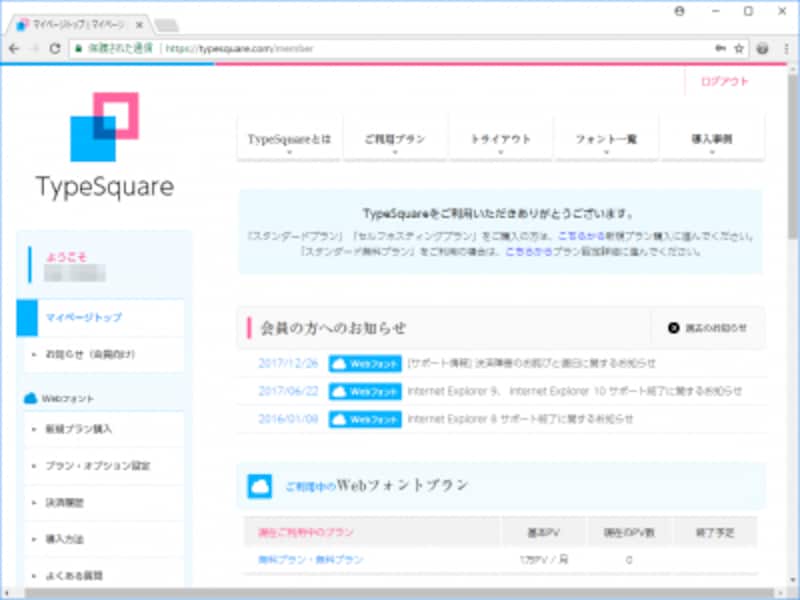Image resolution: width=800 pixels, height=600 pixels.
Task: Click the cloud icon beside Webフォント sidebar heading
Action: click(31, 396)
